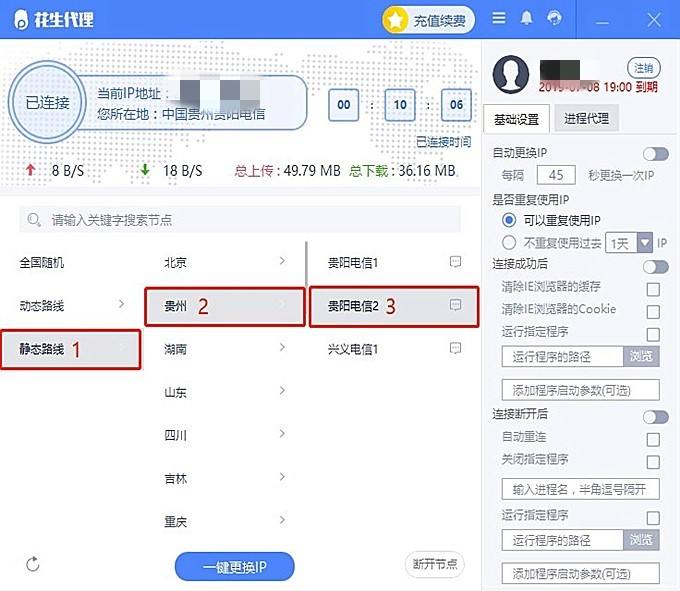Screen dimensions: 680x591
Task: Click the 花生代理 logo icon
Action: [x=21, y=20]
